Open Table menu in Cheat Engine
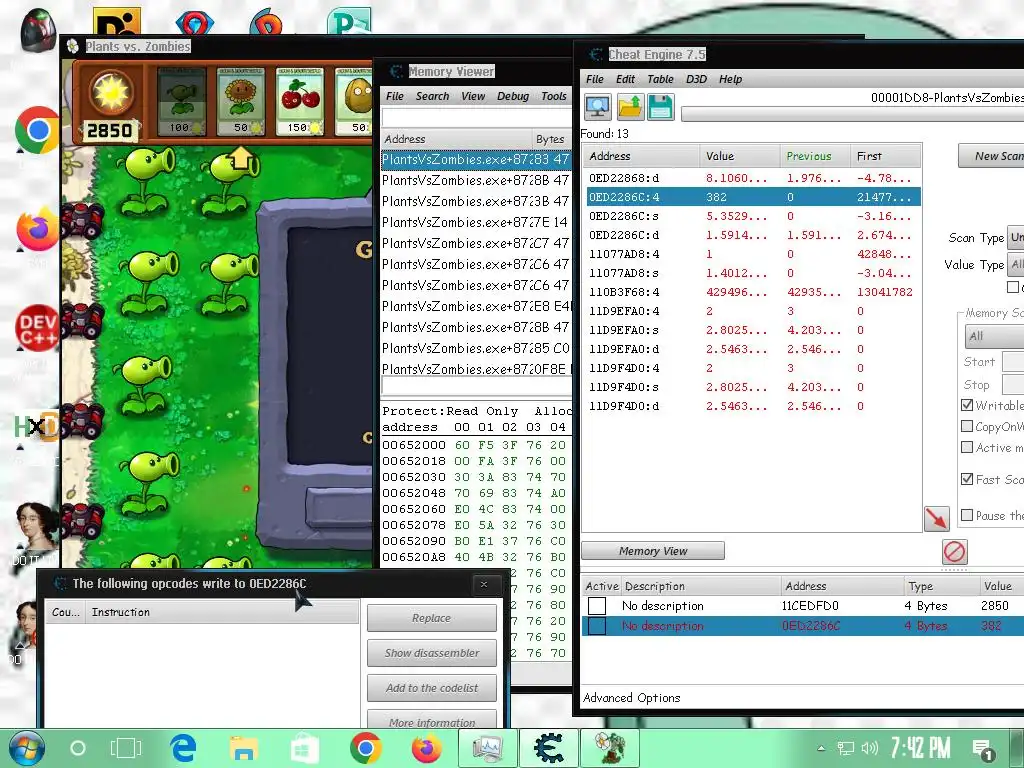 [660, 79]
